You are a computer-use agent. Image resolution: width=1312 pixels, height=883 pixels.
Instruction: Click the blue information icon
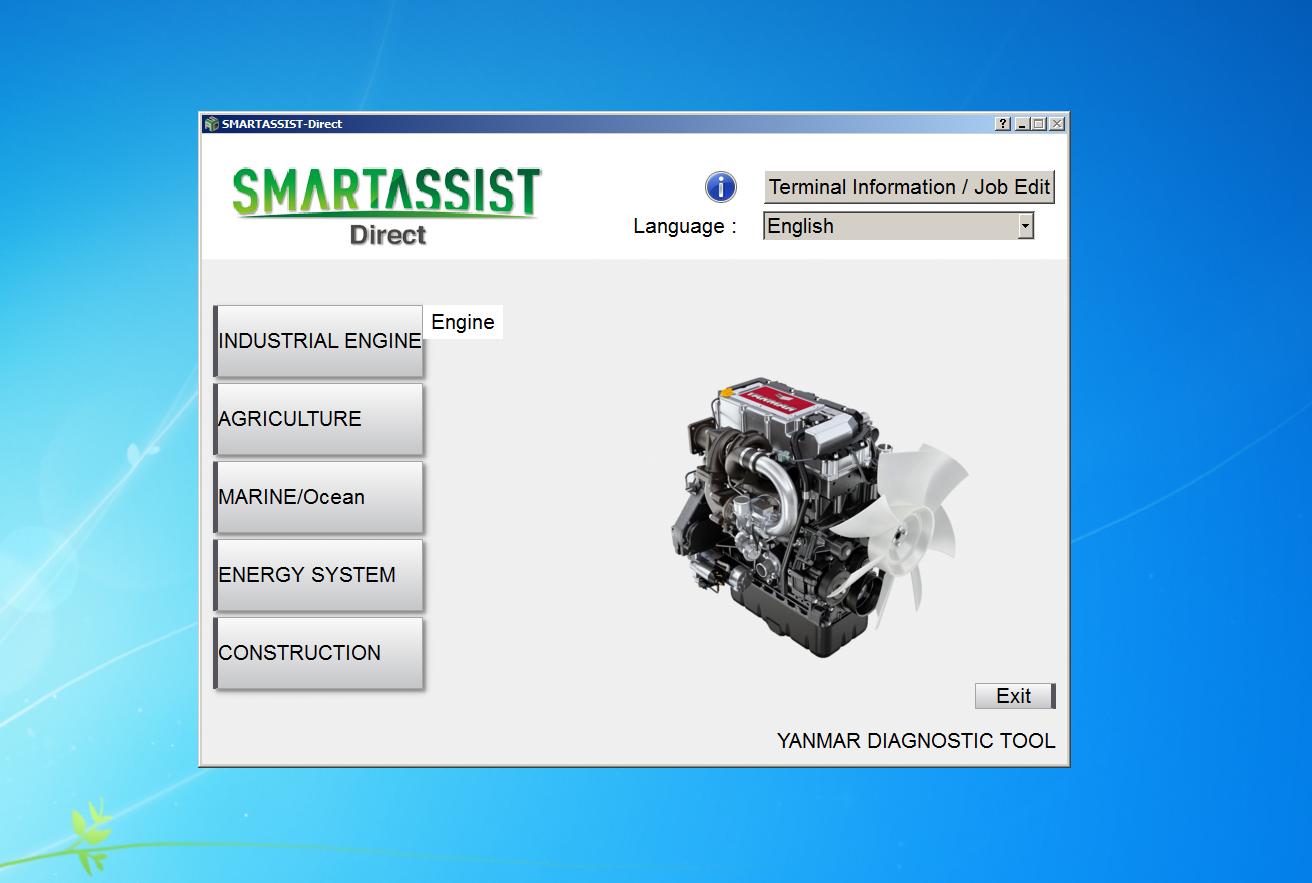click(719, 187)
